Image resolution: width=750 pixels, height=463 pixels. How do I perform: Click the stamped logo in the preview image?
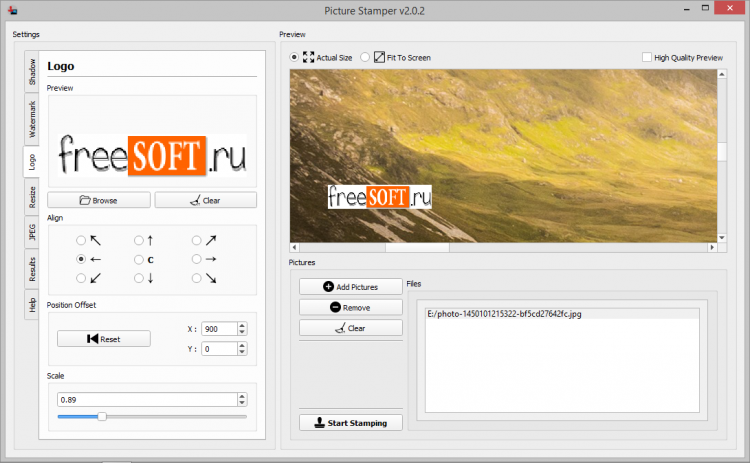tap(379, 197)
